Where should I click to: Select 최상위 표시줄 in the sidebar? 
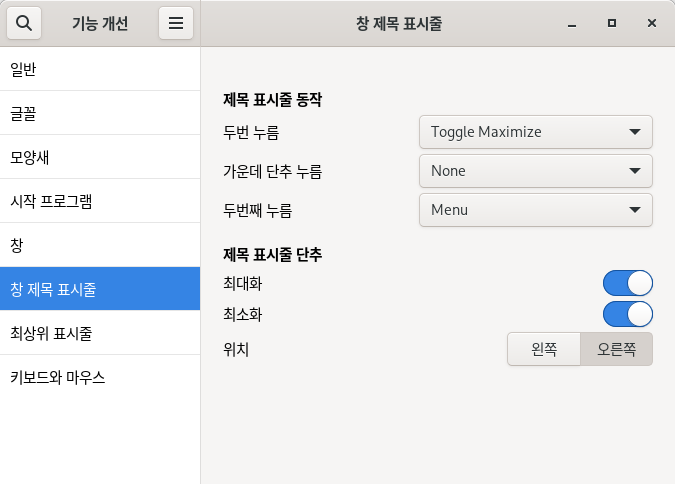(x=100, y=333)
